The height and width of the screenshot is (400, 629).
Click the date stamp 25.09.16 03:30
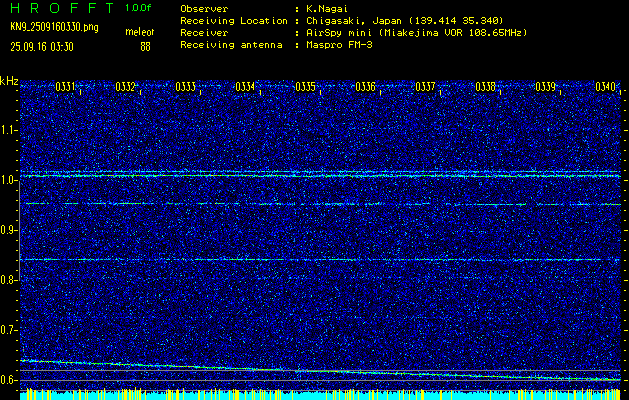(42, 47)
